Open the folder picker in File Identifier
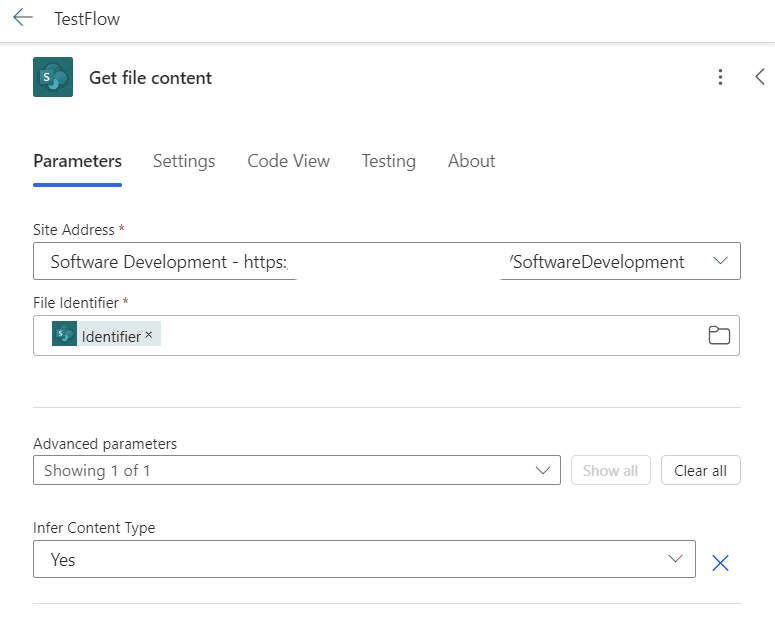The width and height of the screenshot is (775, 626). (719, 335)
